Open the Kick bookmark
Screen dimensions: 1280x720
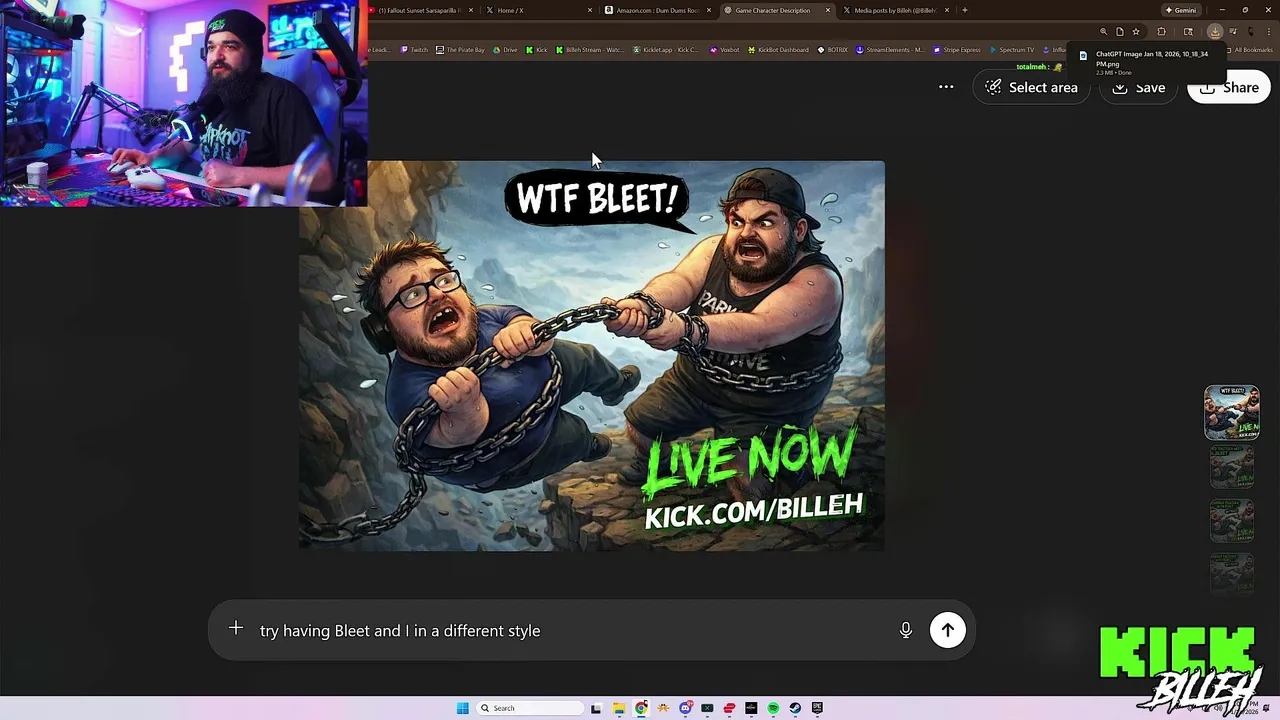click(x=536, y=50)
